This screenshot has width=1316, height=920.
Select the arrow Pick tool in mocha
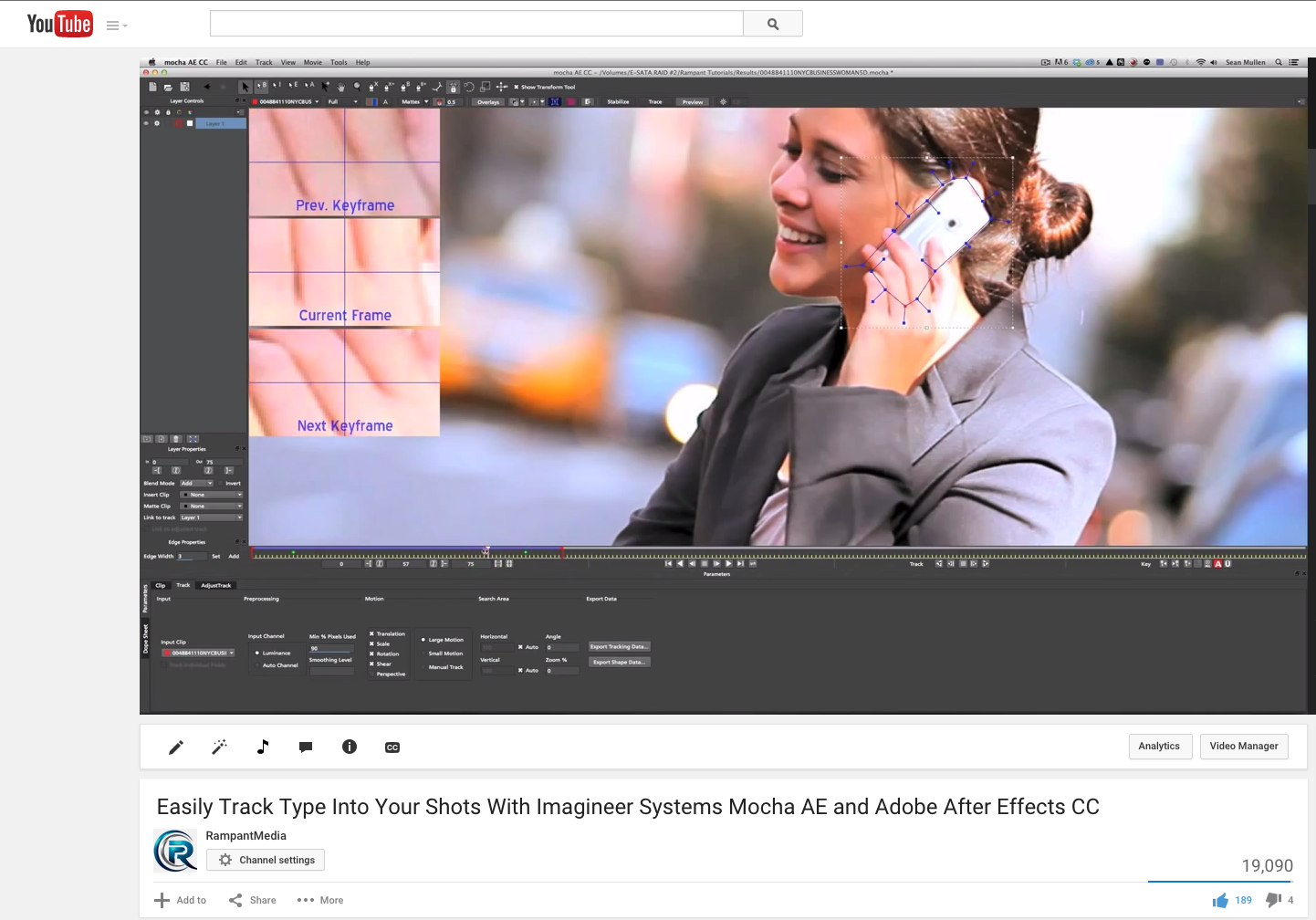[245, 87]
